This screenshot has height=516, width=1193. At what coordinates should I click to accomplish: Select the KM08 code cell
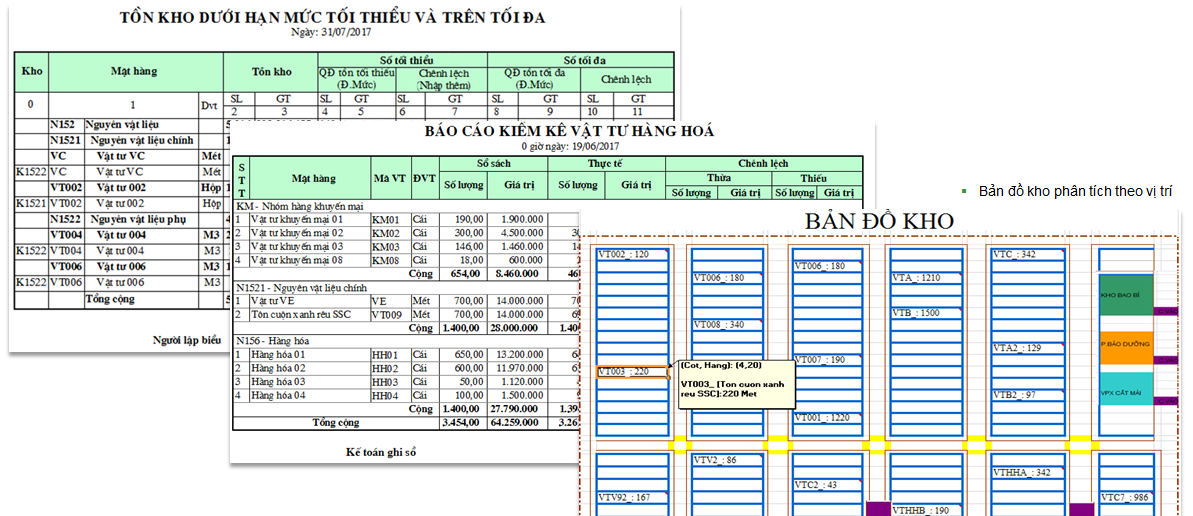390,260
